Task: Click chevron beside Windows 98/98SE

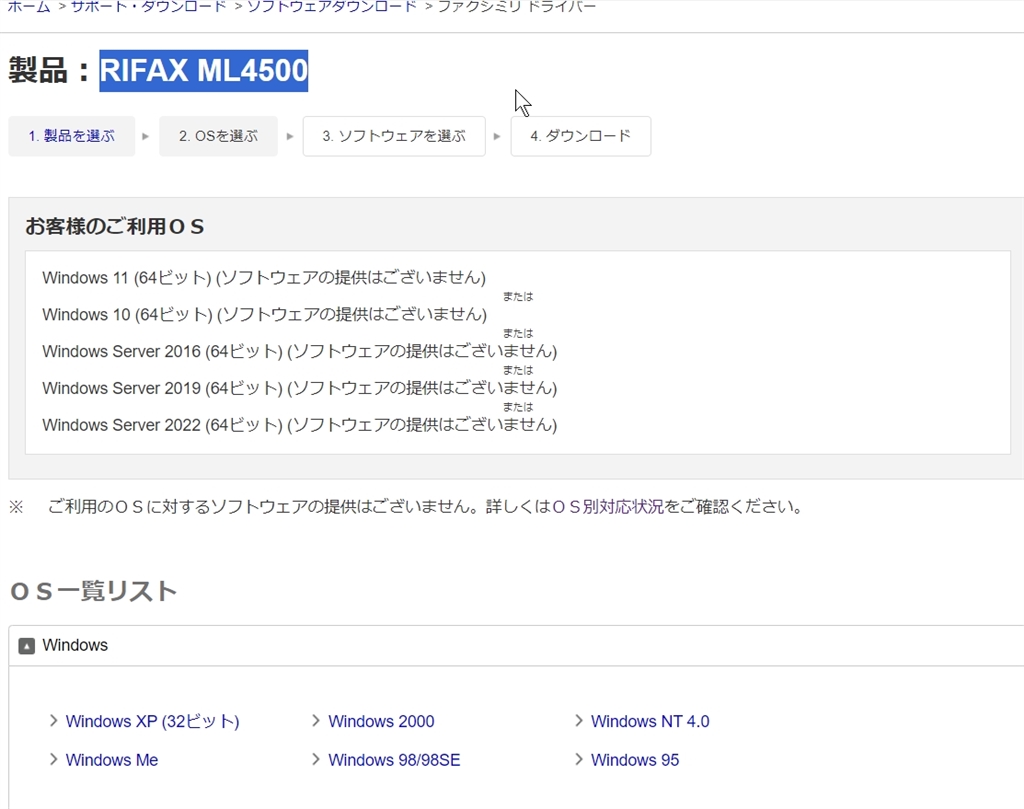Action: (x=316, y=759)
